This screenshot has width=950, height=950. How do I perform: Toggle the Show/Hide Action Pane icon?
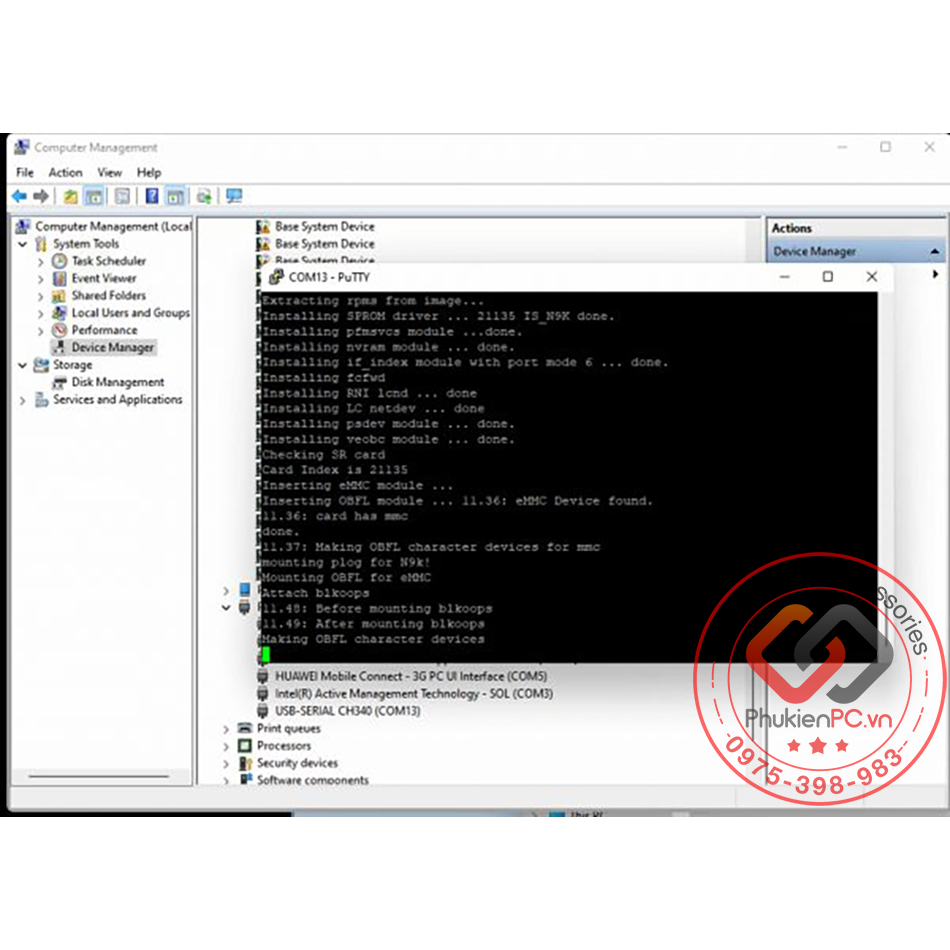click(x=175, y=196)
